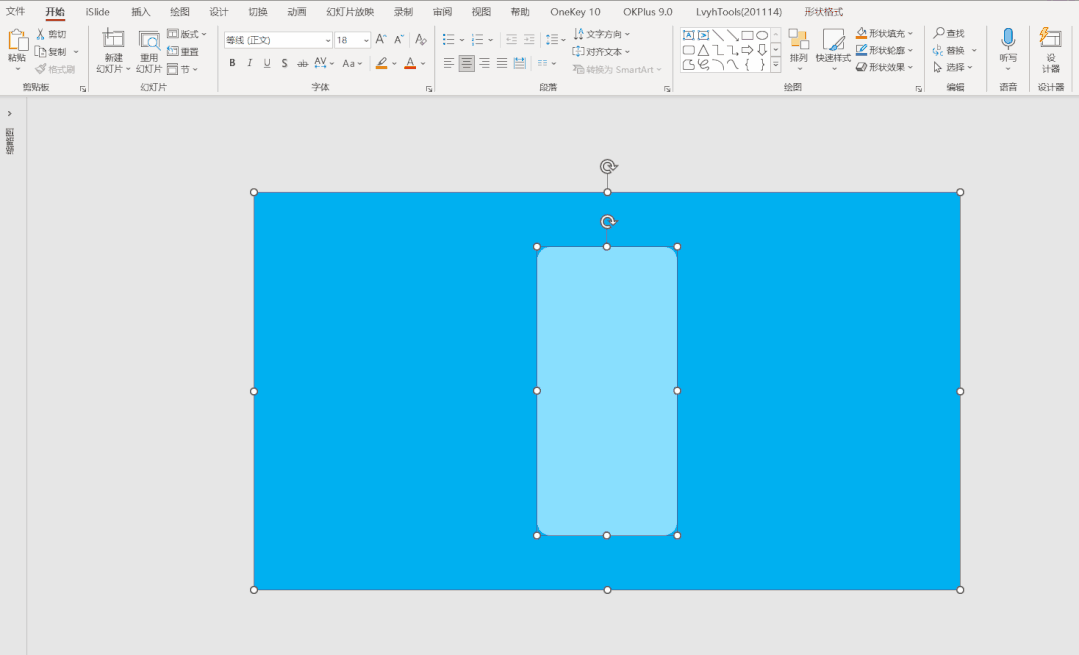
Task: Select the triangle shape in gallery
Action: pyautogui.click(x=703, y=50)
